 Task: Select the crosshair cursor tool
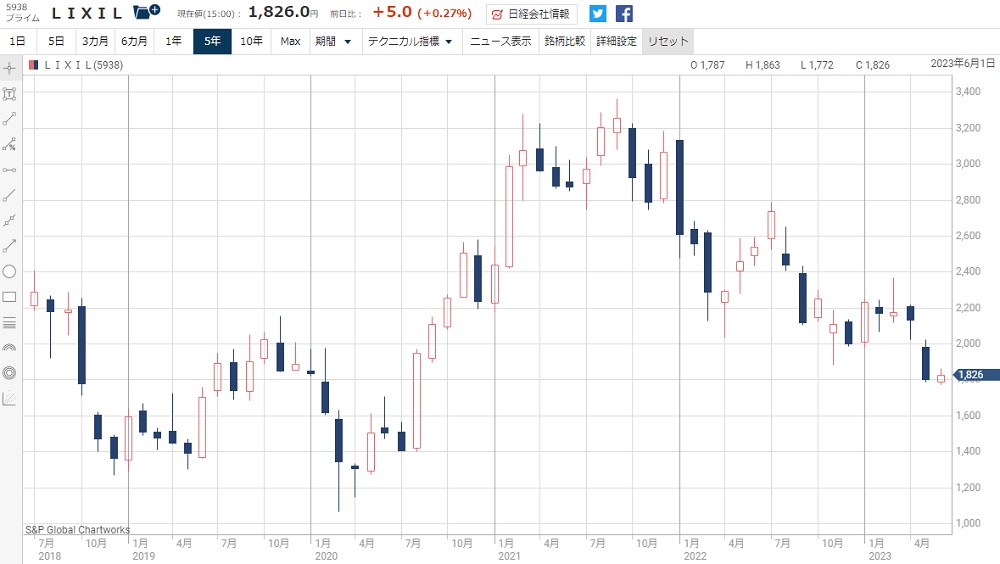tap(9, 68)
